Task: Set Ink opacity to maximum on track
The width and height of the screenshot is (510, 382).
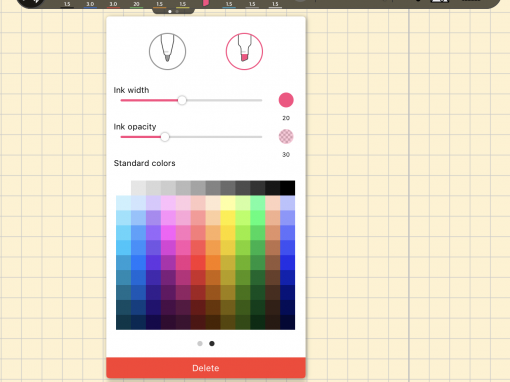Action: click(261, 137)
